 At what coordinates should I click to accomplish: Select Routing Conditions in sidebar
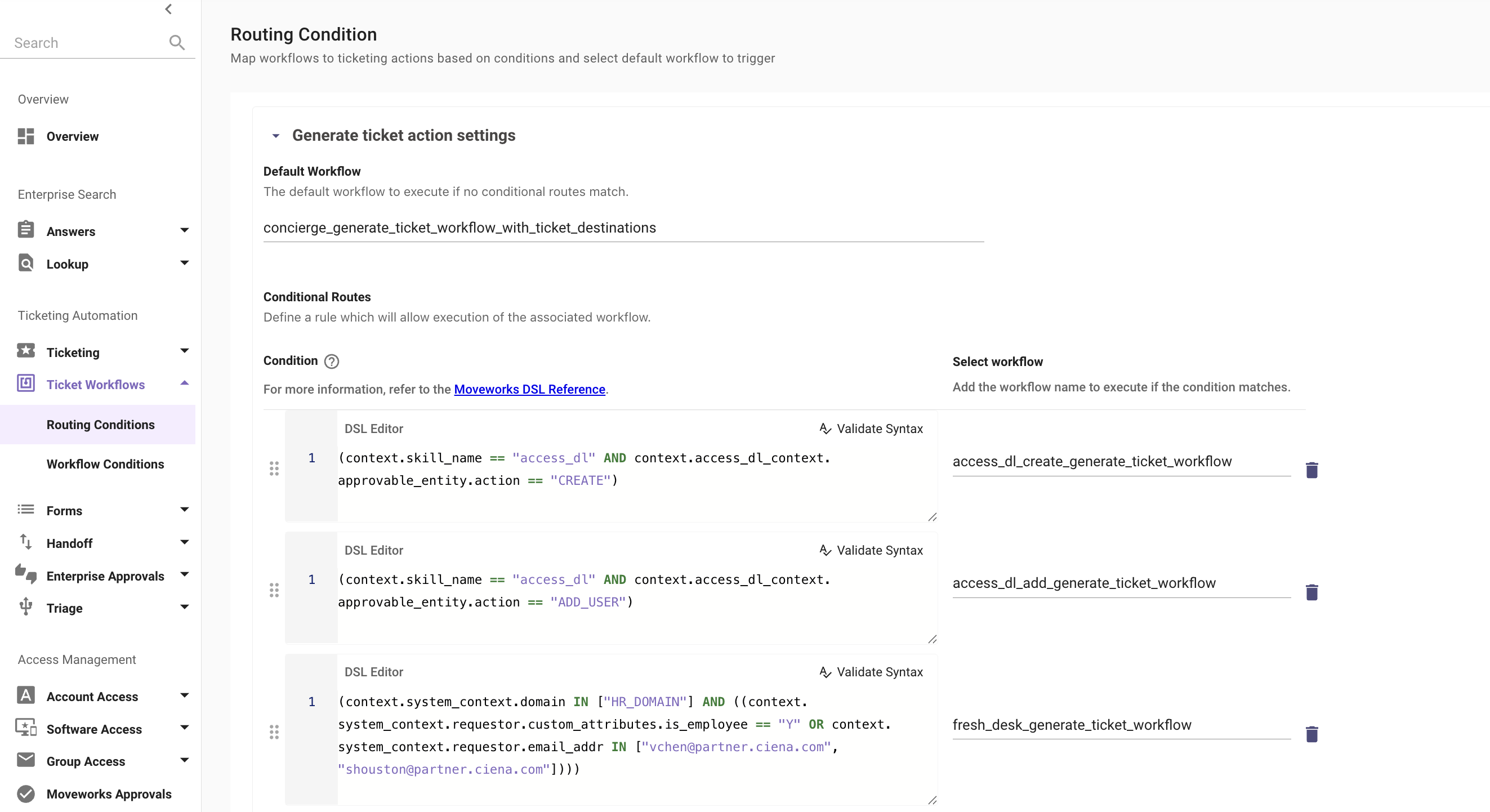[101, 425]
